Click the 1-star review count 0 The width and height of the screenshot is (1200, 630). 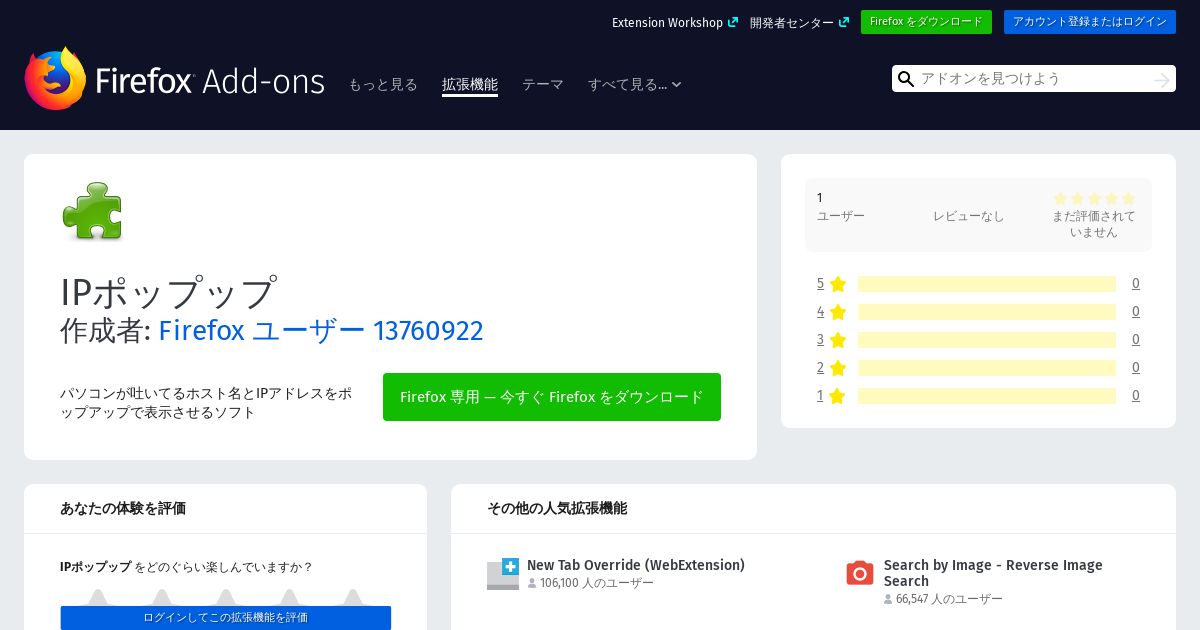(1136, 396)
